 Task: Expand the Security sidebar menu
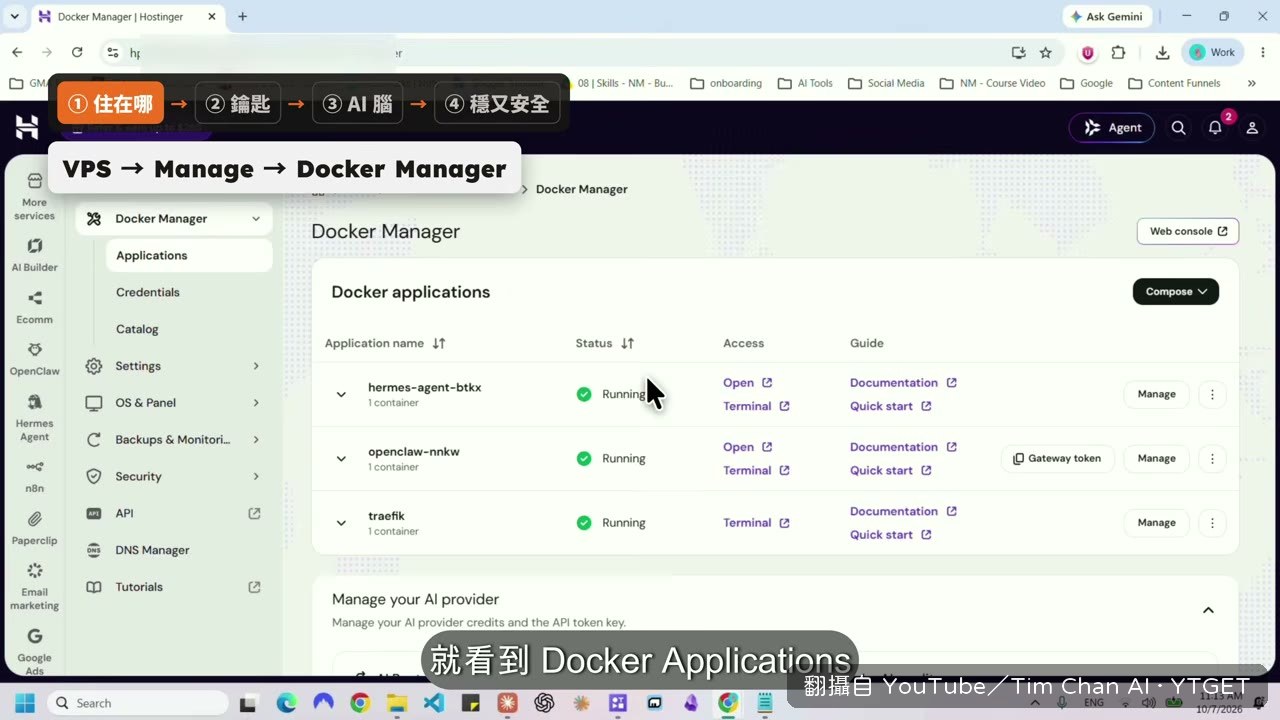174,476
